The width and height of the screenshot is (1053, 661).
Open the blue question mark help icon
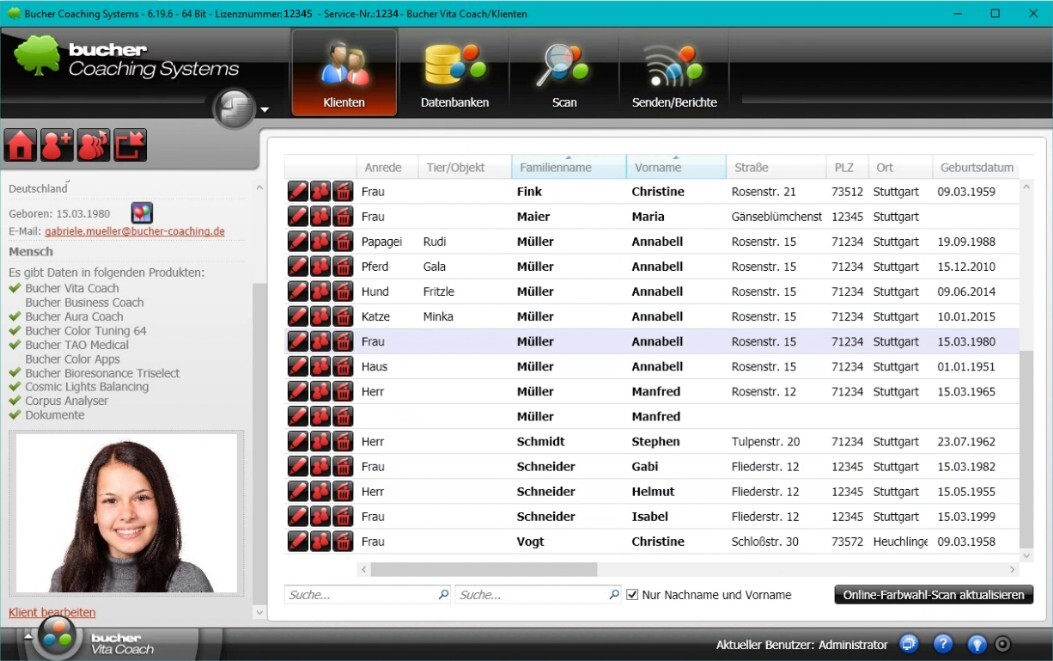(942, 645)
